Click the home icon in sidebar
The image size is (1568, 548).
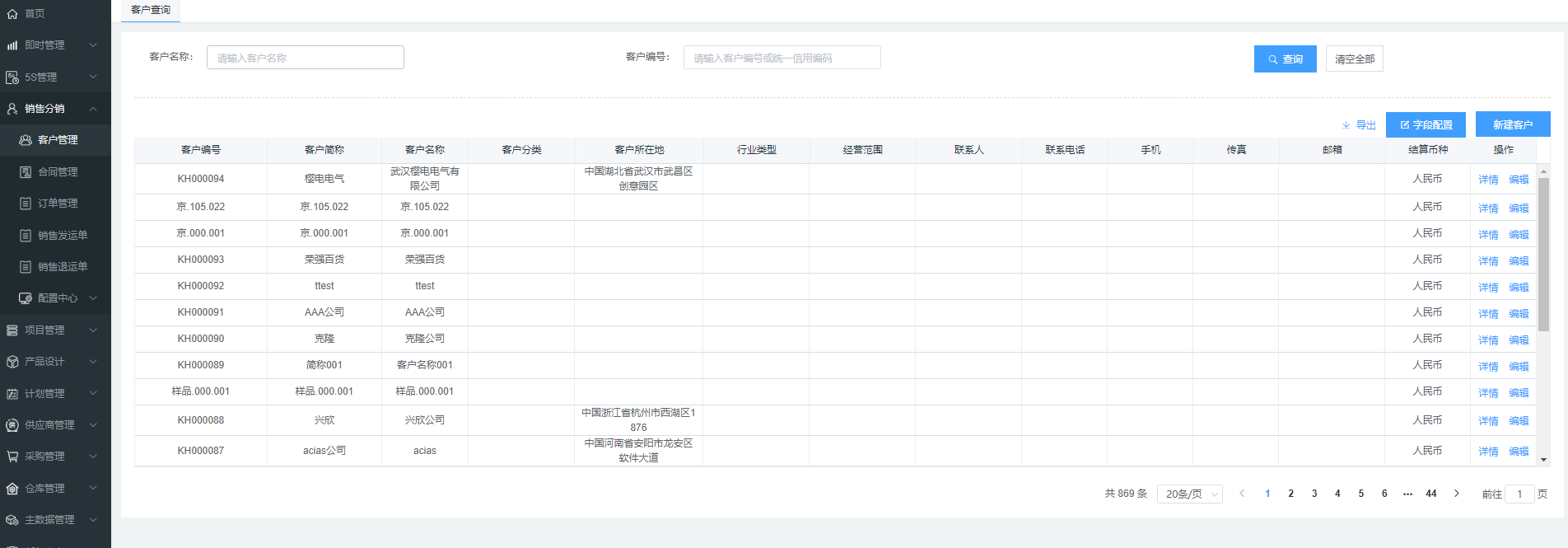click(12, 14)
